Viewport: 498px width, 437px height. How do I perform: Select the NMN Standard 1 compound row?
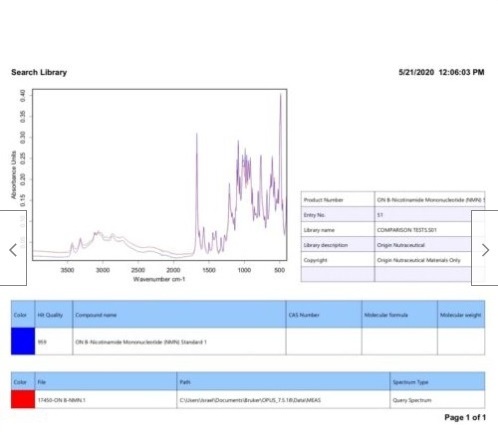coord(248,341)
